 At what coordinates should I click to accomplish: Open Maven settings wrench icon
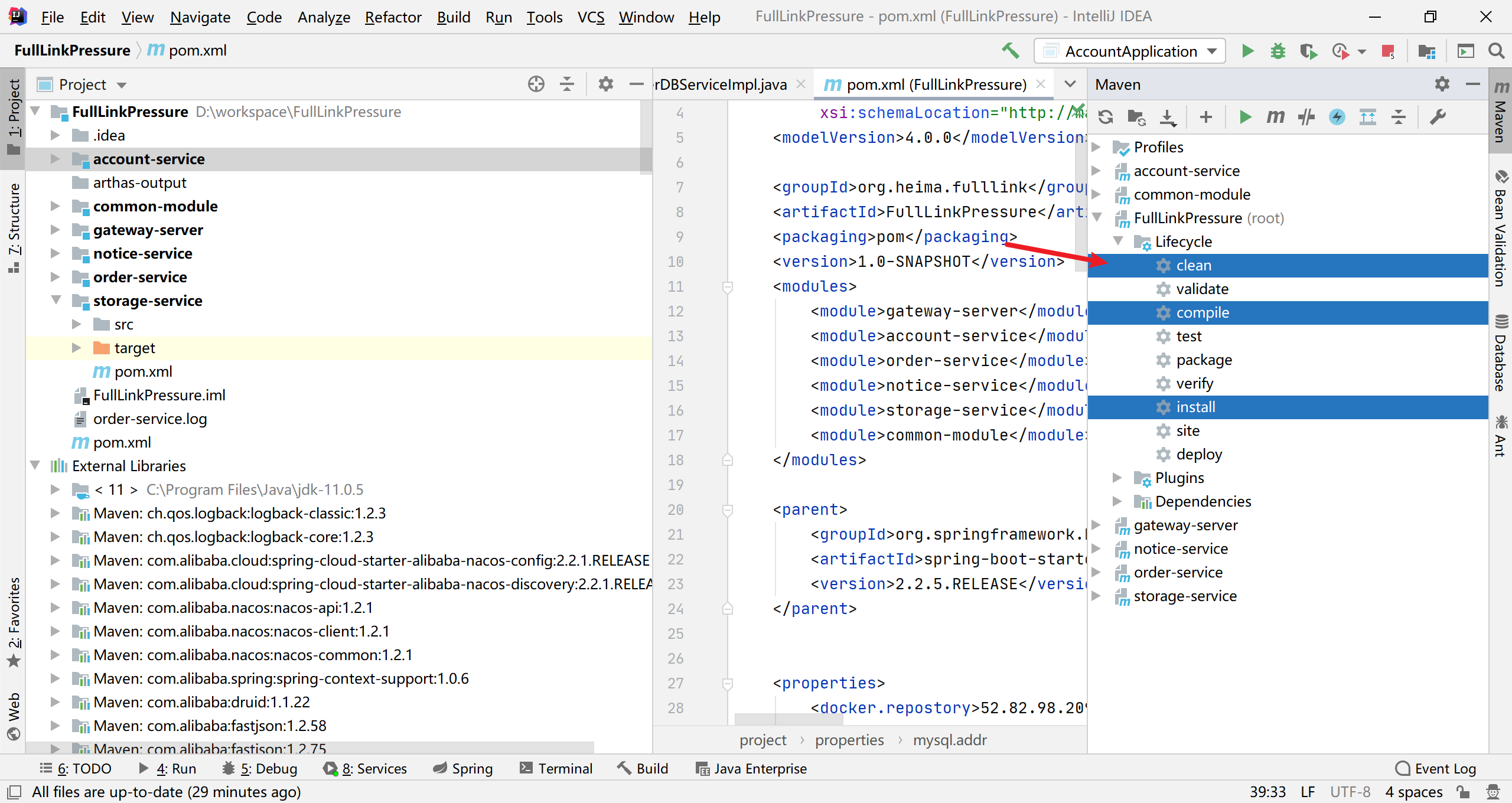click(x=1438, y=117)
